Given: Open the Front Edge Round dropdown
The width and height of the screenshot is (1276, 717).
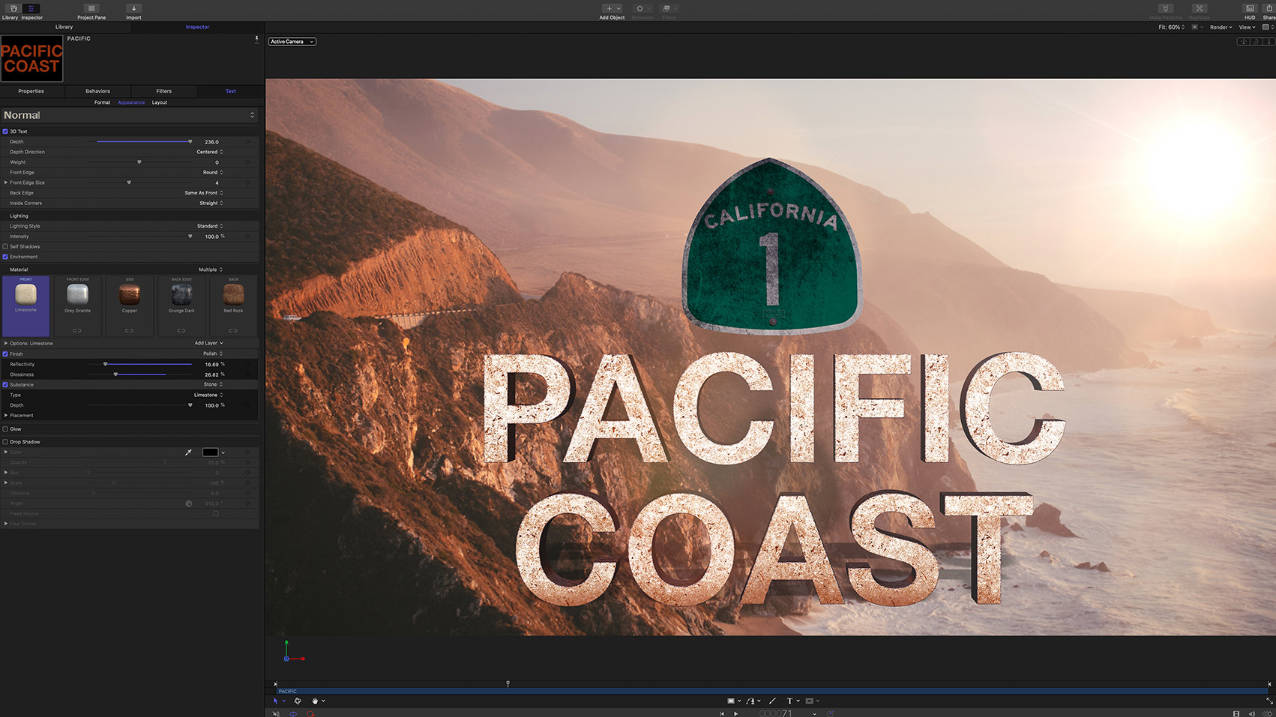Looking at the screenshot, I should [x=212, y=172].
